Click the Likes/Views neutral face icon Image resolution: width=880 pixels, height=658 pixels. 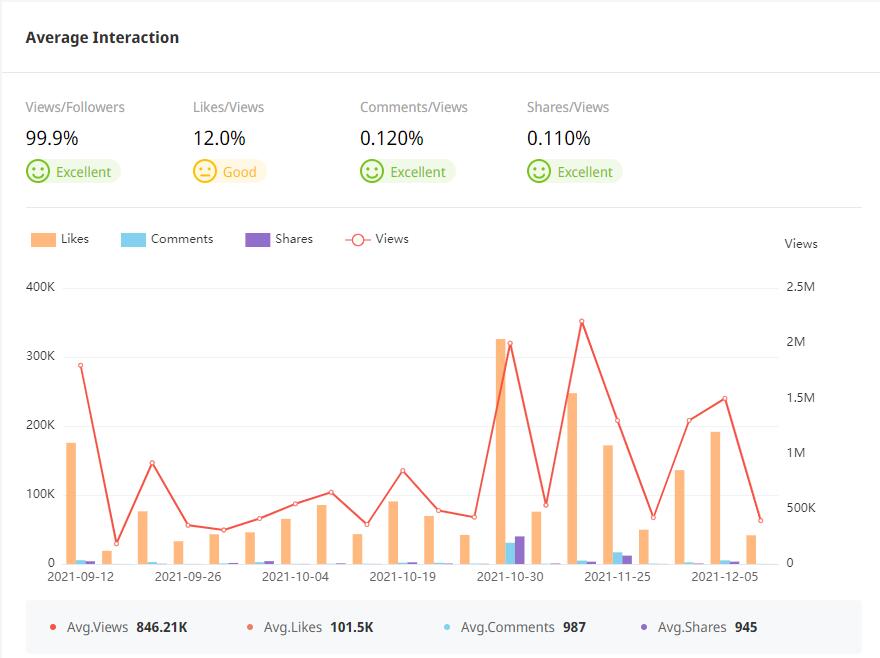(205, 171)
